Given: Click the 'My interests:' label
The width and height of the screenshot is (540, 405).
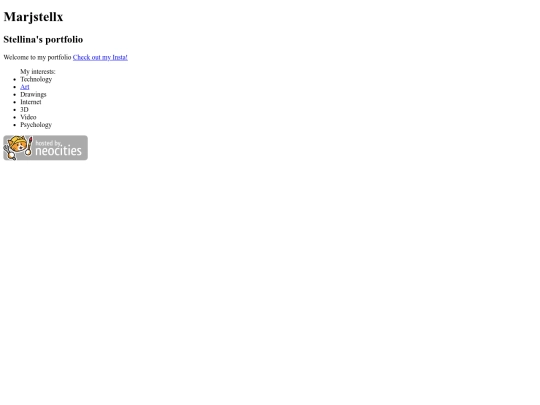Looking at the screenshot, I should click(38, 72).
